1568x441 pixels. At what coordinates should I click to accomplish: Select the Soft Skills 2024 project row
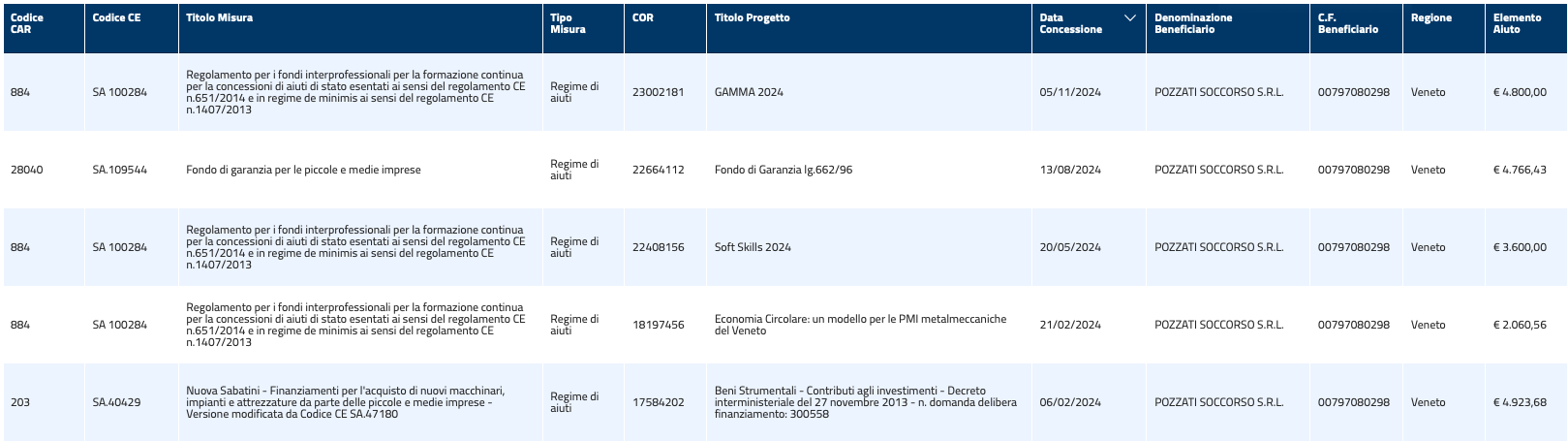point(784,247)
